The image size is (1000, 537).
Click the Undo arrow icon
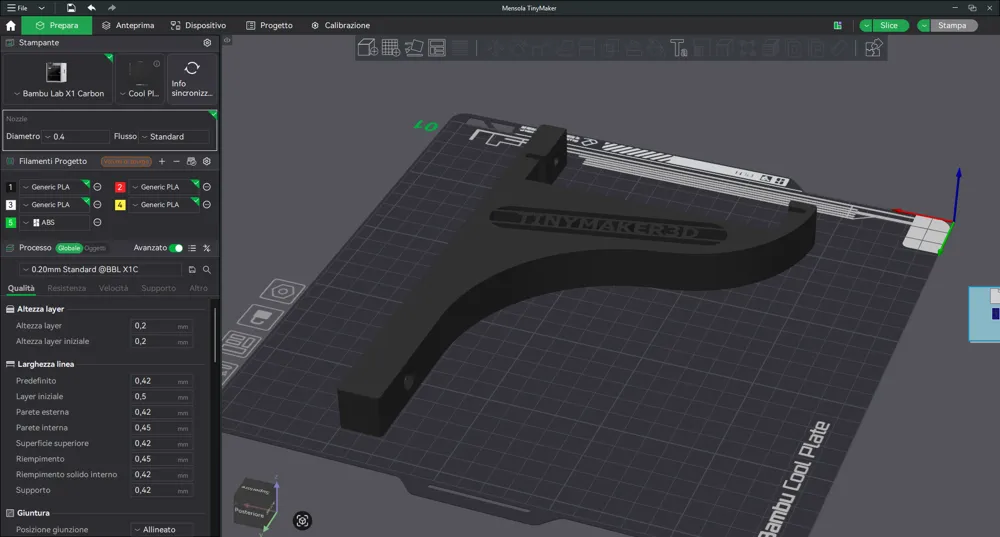point(92,8)
